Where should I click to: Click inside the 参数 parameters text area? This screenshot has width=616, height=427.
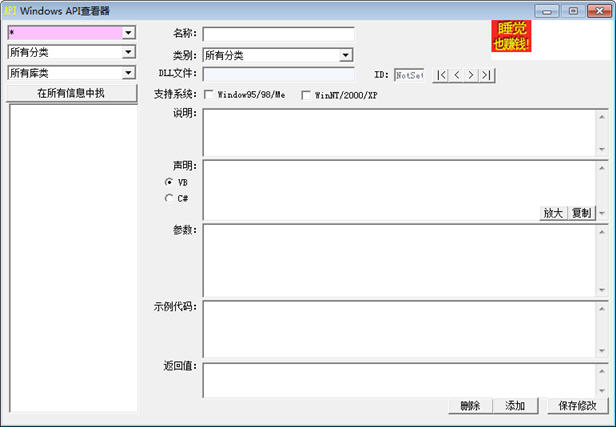point(400,260)
